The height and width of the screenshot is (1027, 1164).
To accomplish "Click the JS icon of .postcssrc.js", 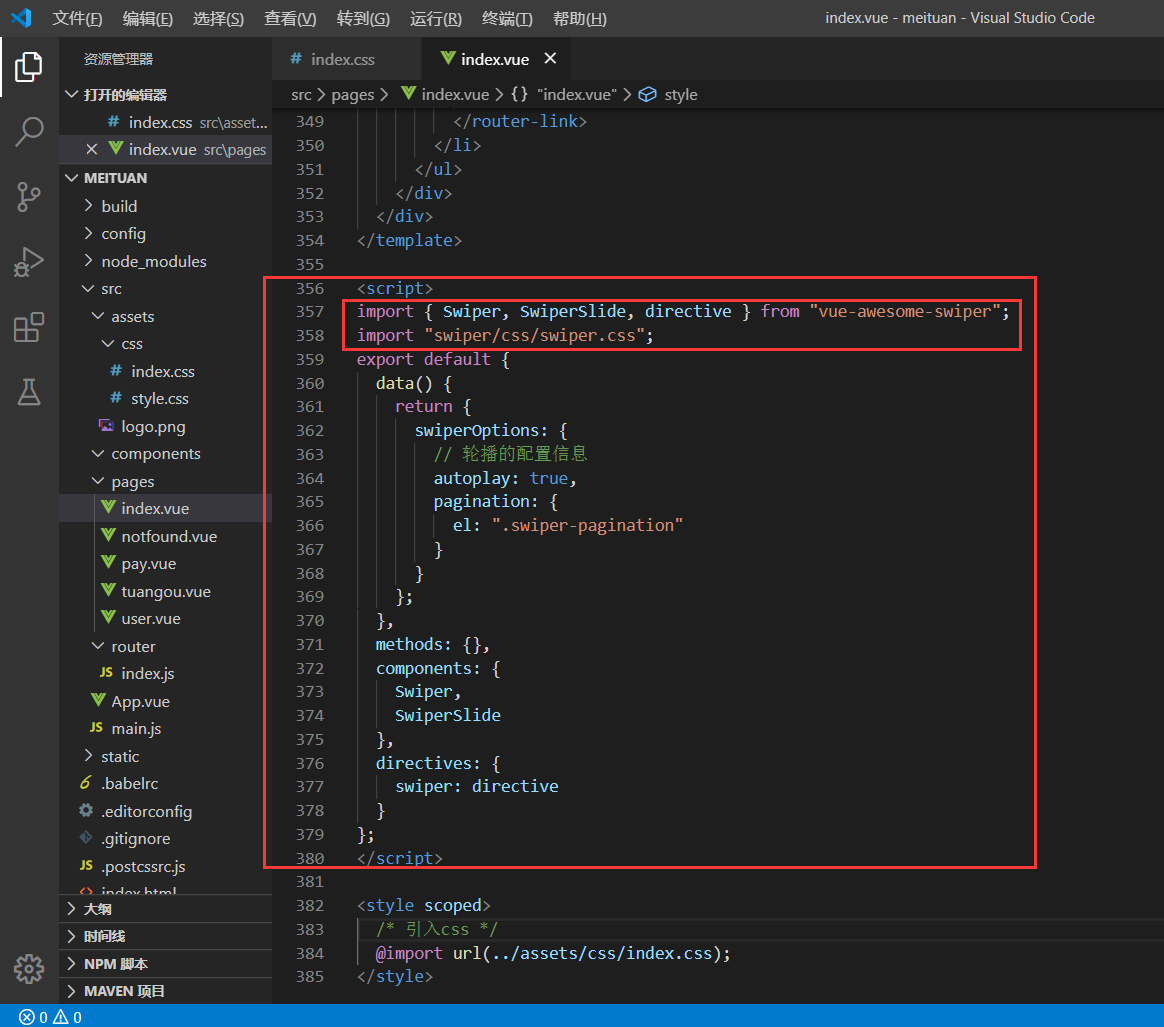I will [86, 865].
